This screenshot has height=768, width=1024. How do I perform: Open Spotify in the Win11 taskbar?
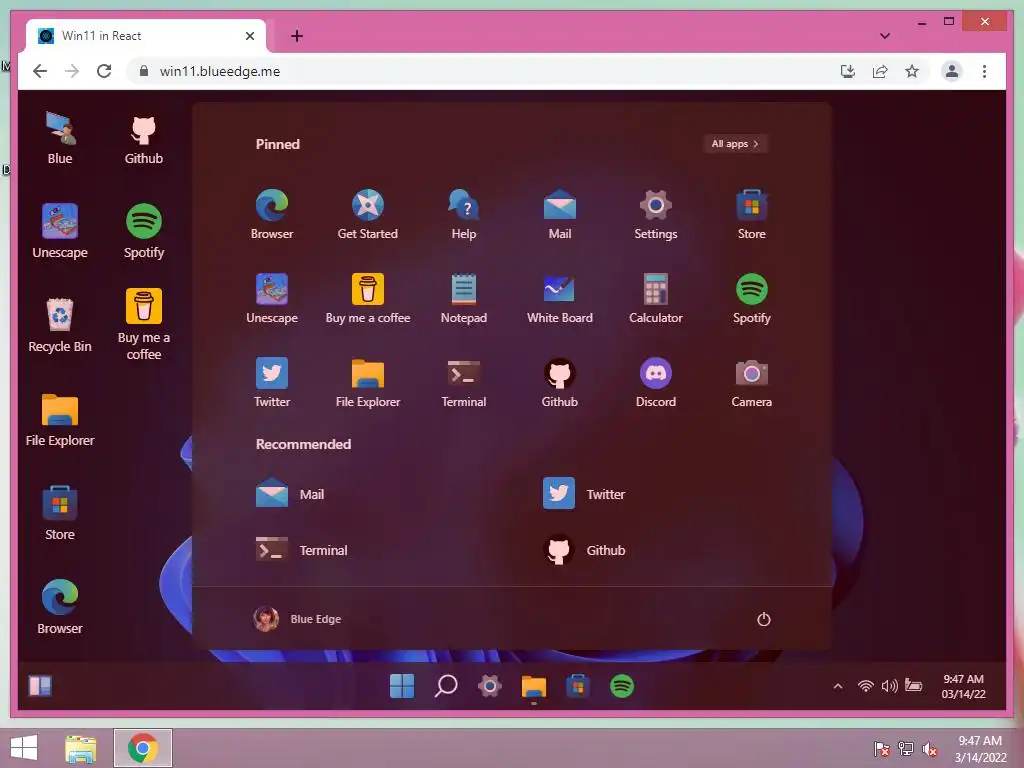[x=622, y=686]
